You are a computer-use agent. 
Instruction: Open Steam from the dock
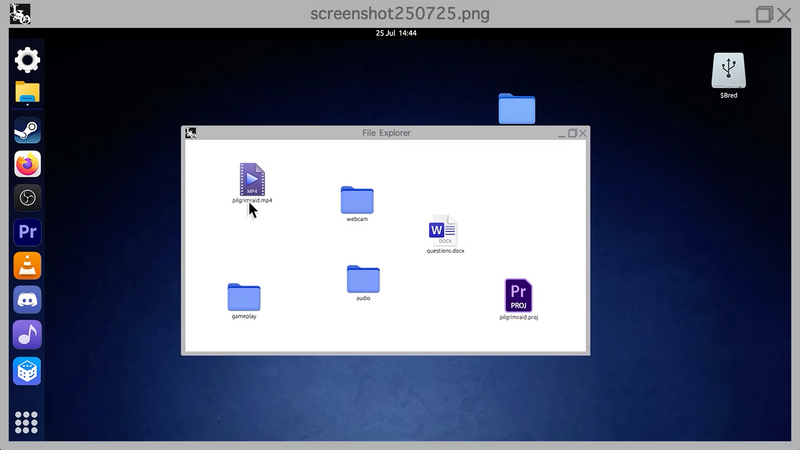point(27,129)
